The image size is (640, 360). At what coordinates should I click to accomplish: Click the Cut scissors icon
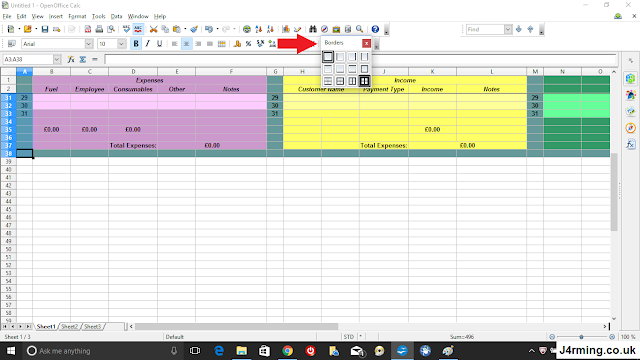tap(153, 29)
